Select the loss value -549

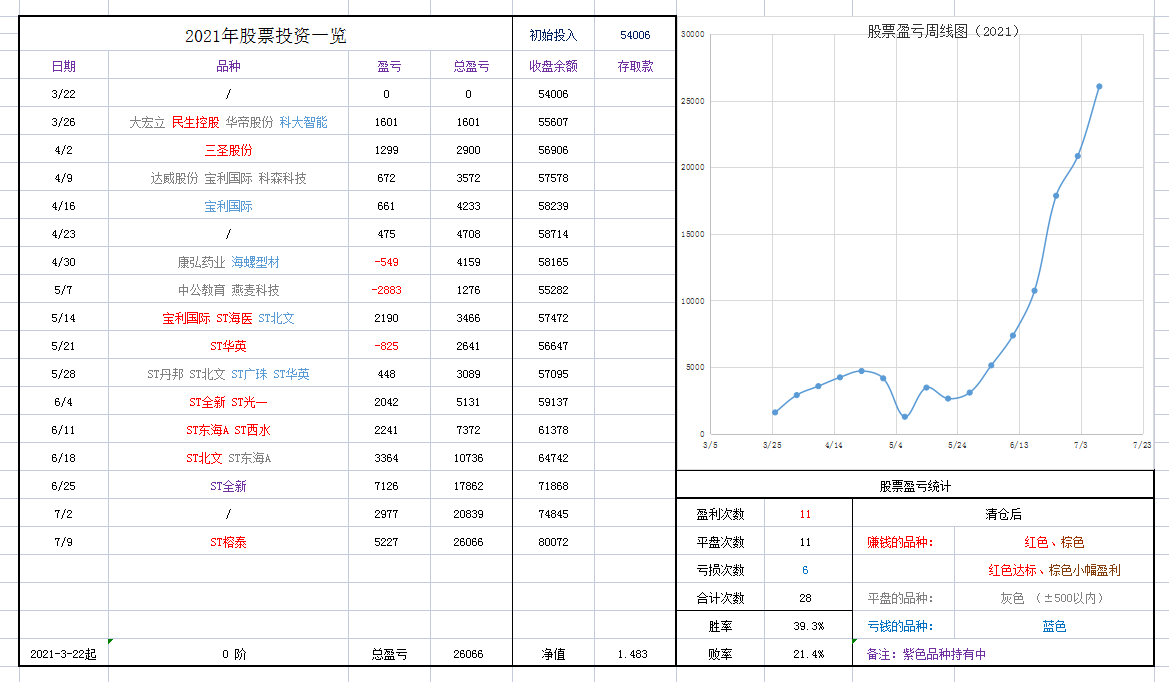point(386,262)
